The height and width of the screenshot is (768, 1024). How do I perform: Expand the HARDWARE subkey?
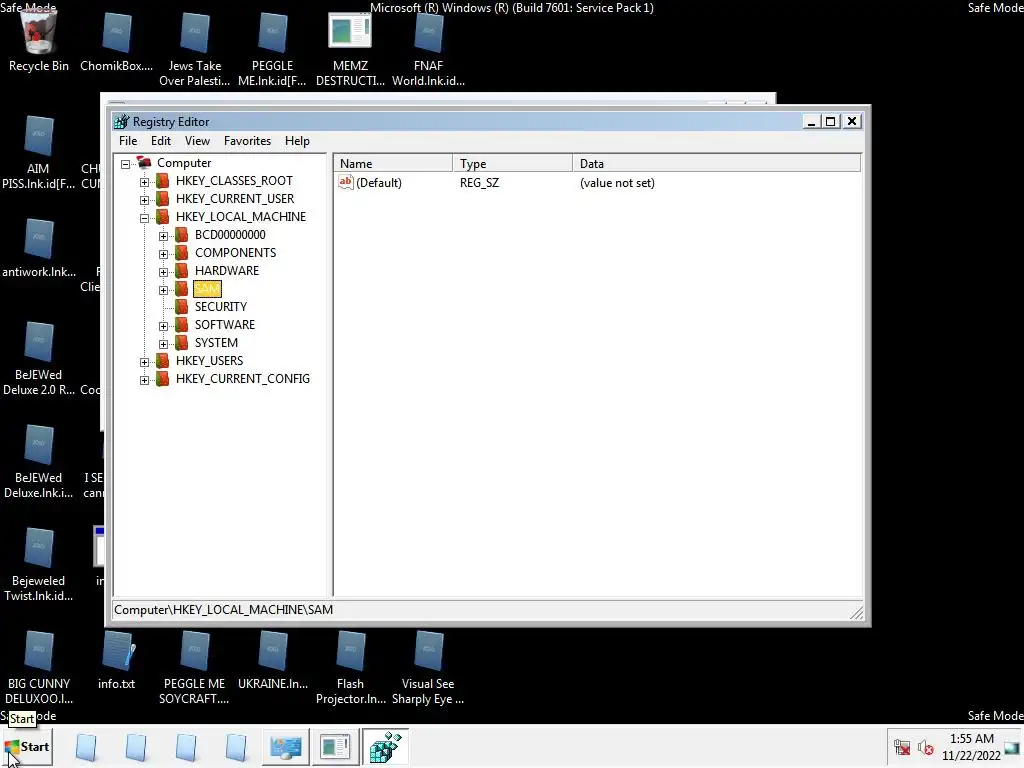click(x=163, y=272)
